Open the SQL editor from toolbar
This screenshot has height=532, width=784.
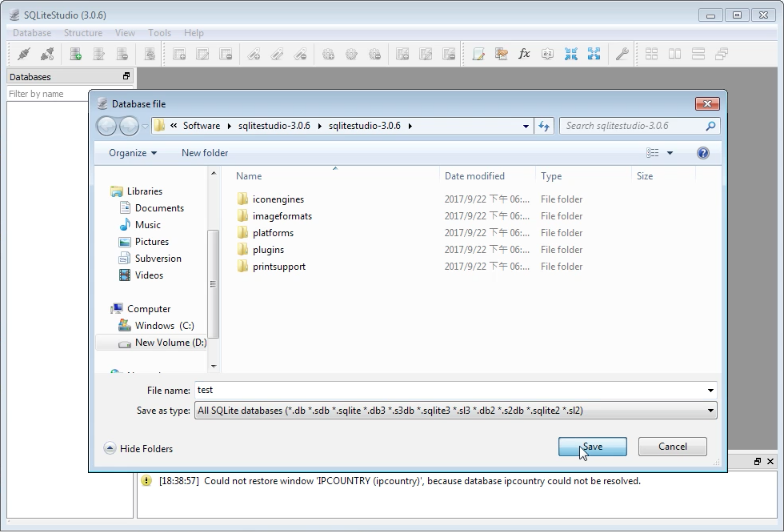478,54
